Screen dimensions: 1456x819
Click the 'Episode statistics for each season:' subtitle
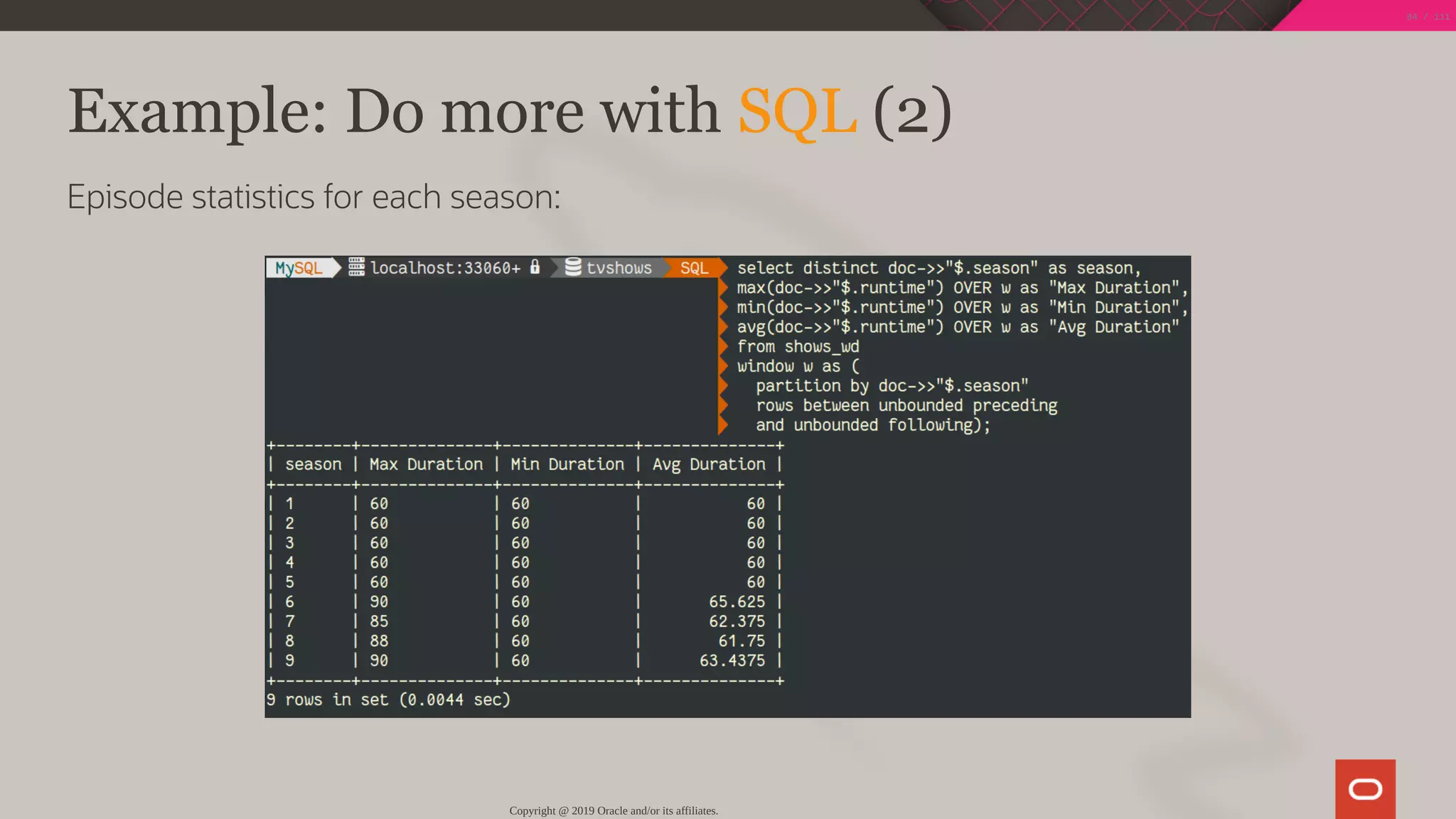click(314, 197)
